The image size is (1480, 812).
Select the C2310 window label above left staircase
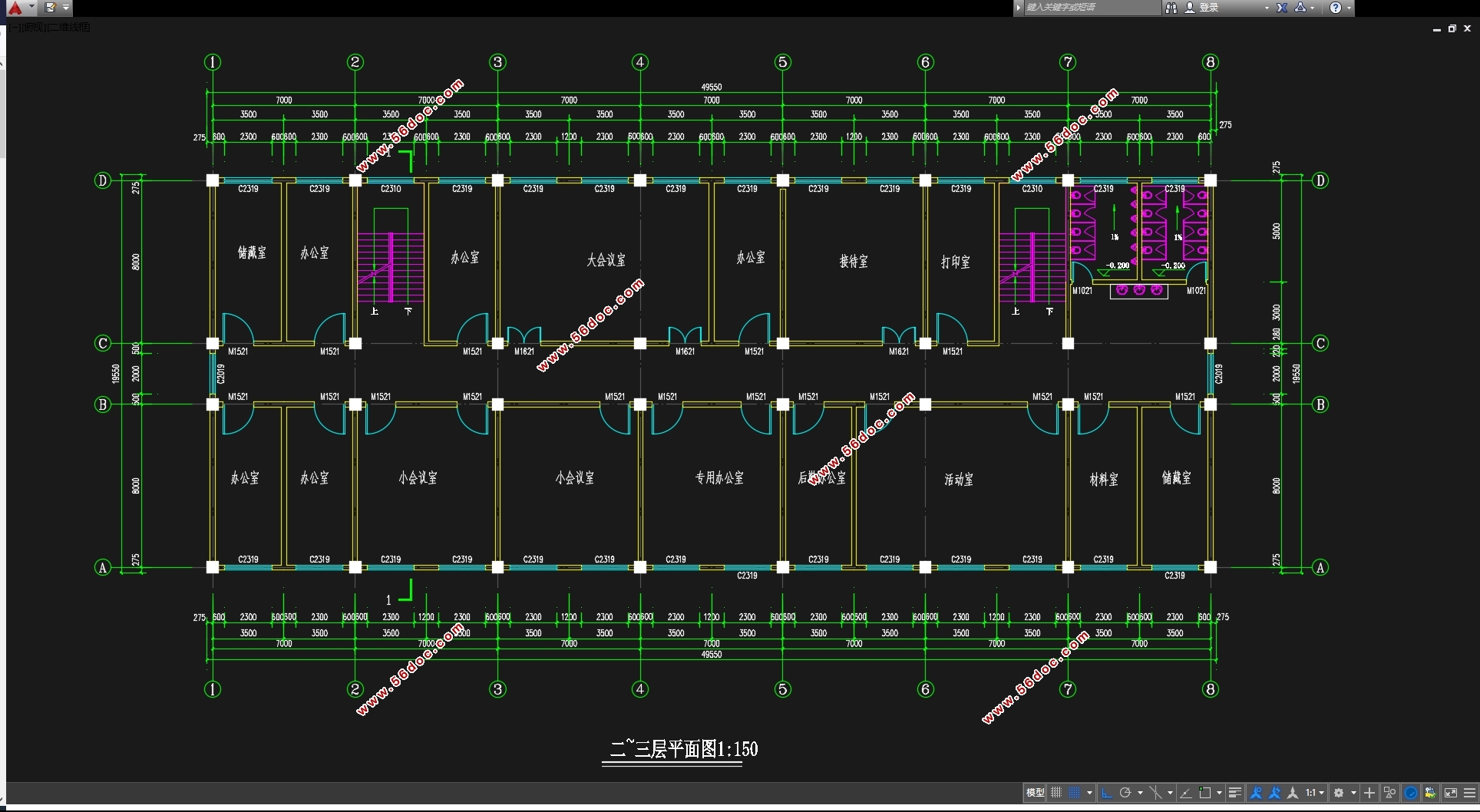391,189
